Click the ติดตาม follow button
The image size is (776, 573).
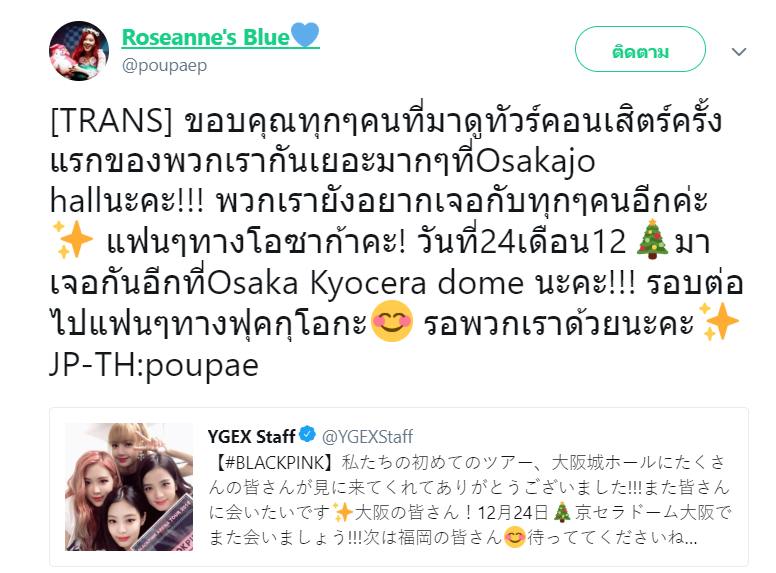tap(640, 49)
